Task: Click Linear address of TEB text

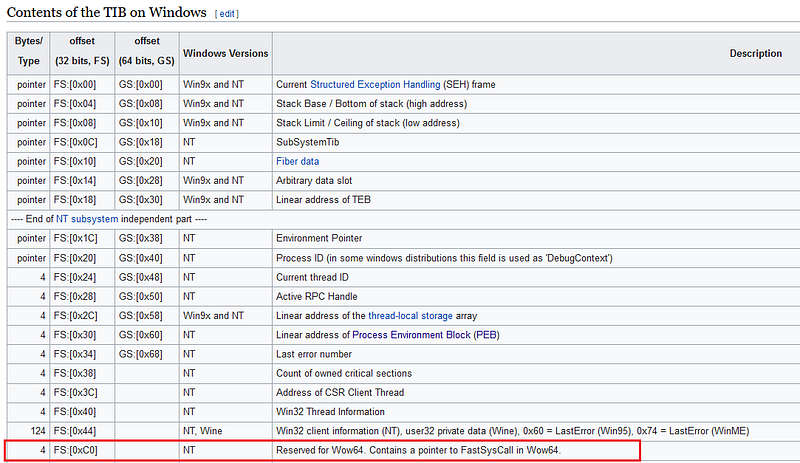Action: [323, 200]
